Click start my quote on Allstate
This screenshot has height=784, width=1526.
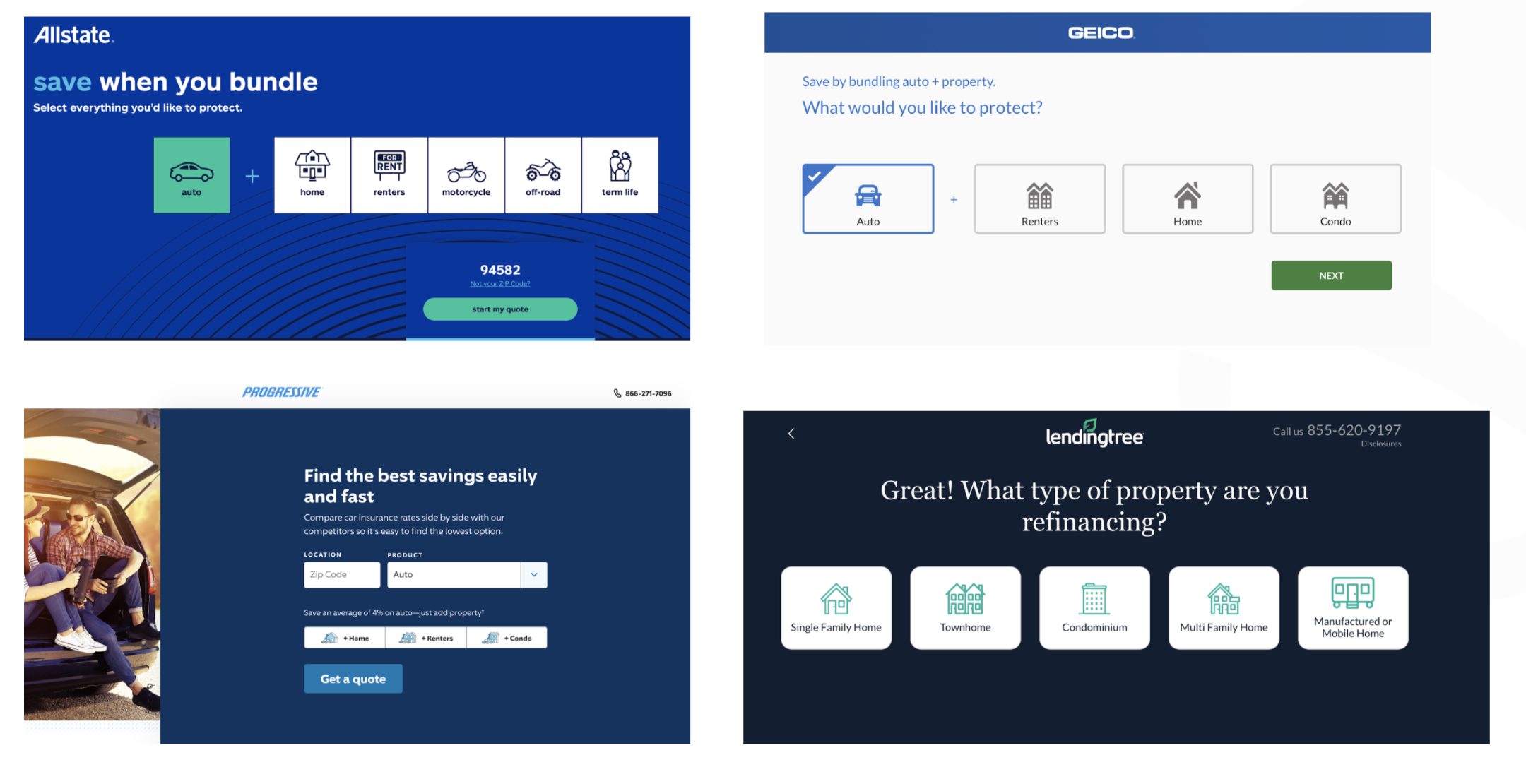click(x=498, y=309)
